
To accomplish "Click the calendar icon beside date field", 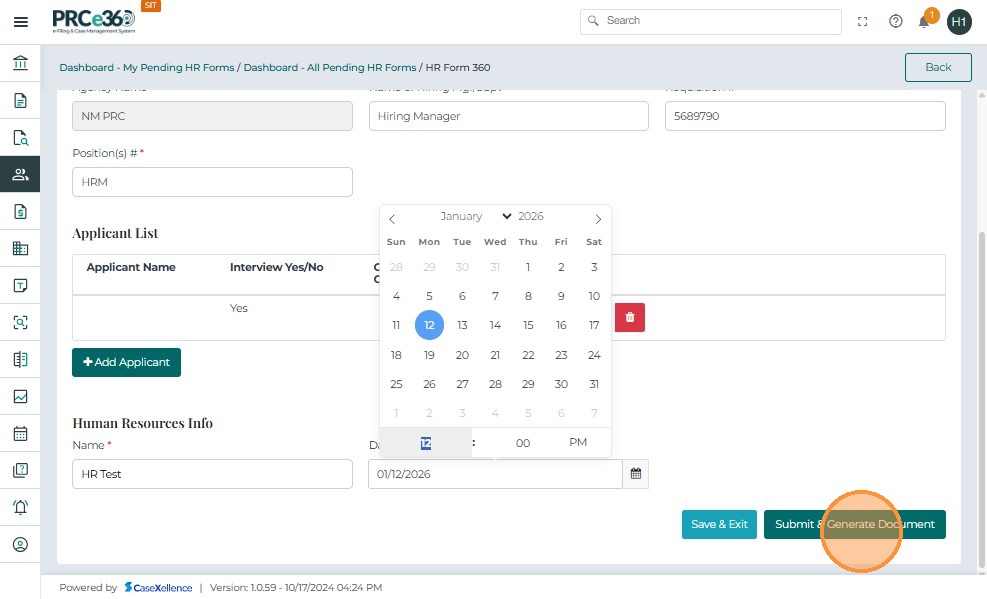I will pyautogui.click(x=635, y=474).
